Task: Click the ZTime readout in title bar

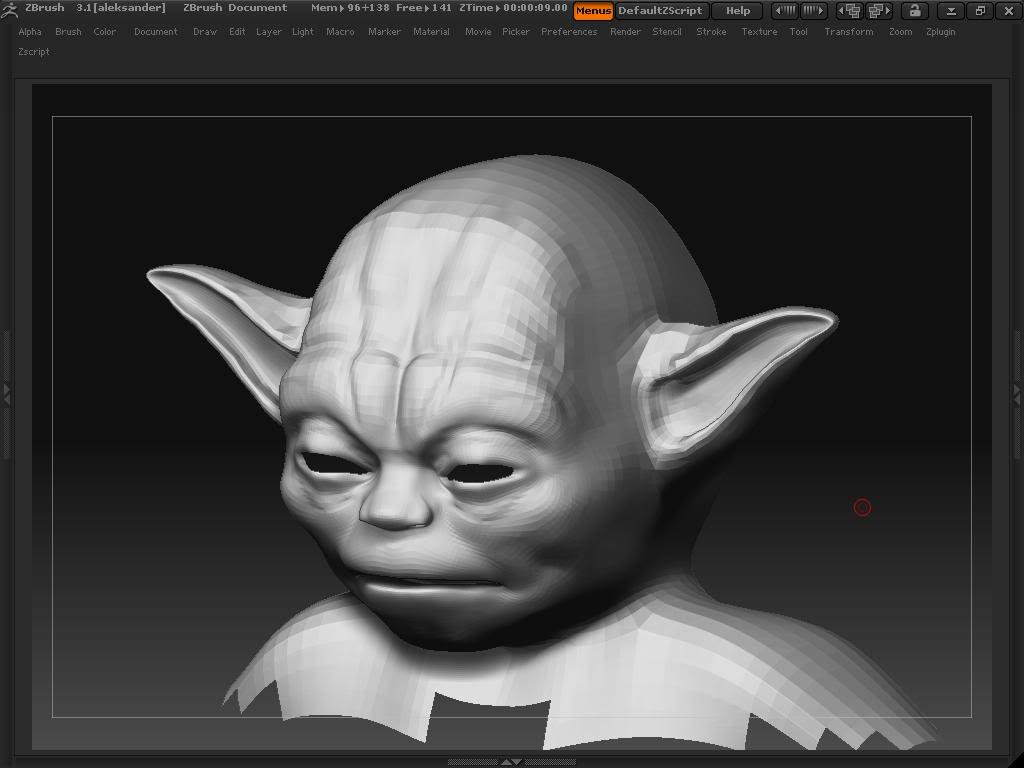Action: pyautogui.click(x=513, y=8)
